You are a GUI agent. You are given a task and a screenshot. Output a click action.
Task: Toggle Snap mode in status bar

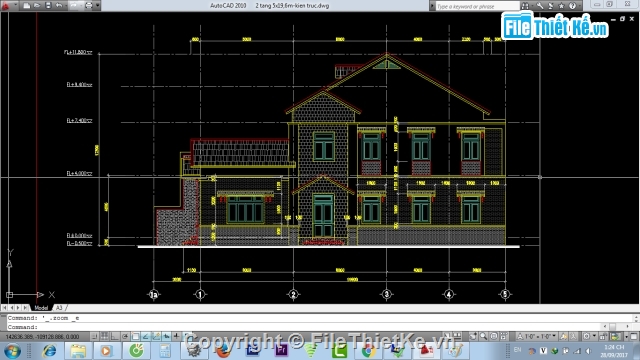(94, 336)
